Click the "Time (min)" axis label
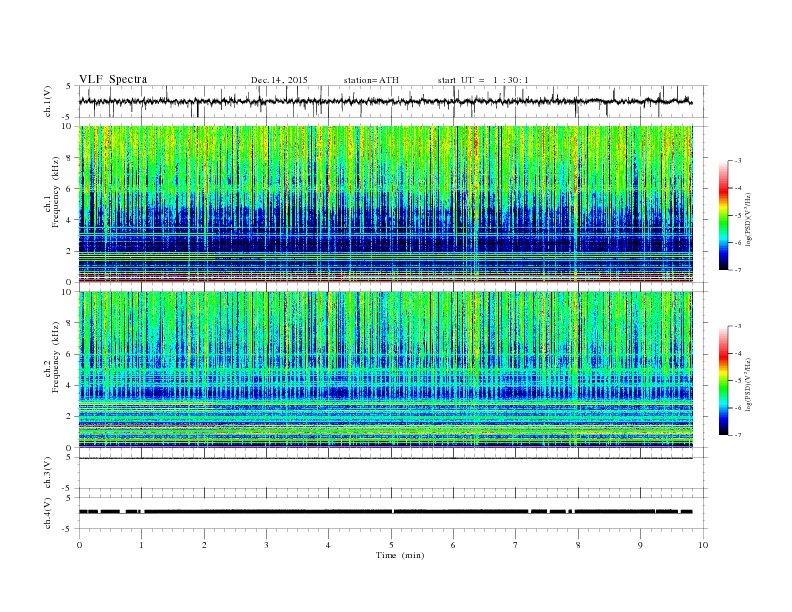Viewport: 792px width, 612px height. coord(400,555)
